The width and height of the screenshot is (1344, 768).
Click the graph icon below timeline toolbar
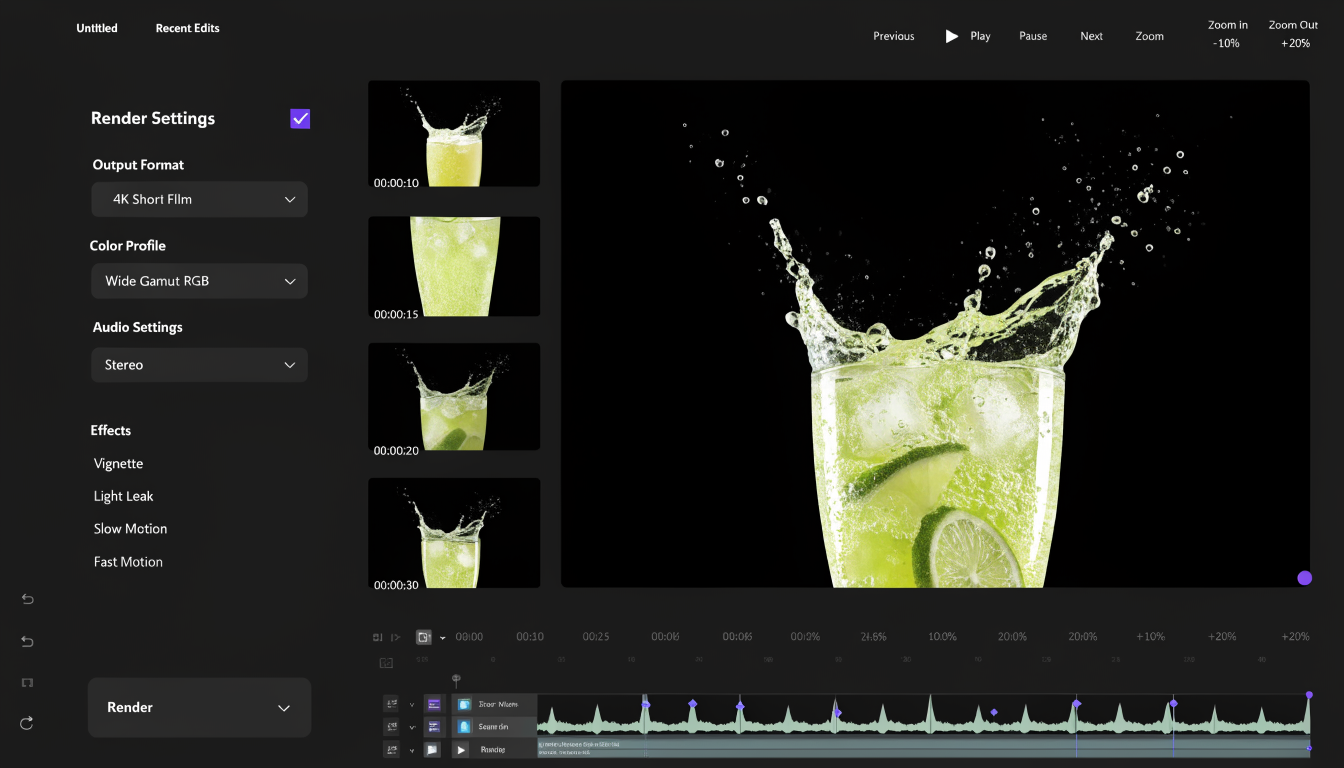click(x=386, y=663)
